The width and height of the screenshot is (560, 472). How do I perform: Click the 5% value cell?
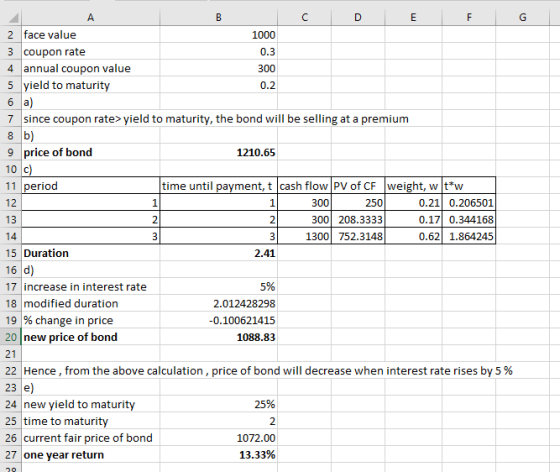click(219, 286)
